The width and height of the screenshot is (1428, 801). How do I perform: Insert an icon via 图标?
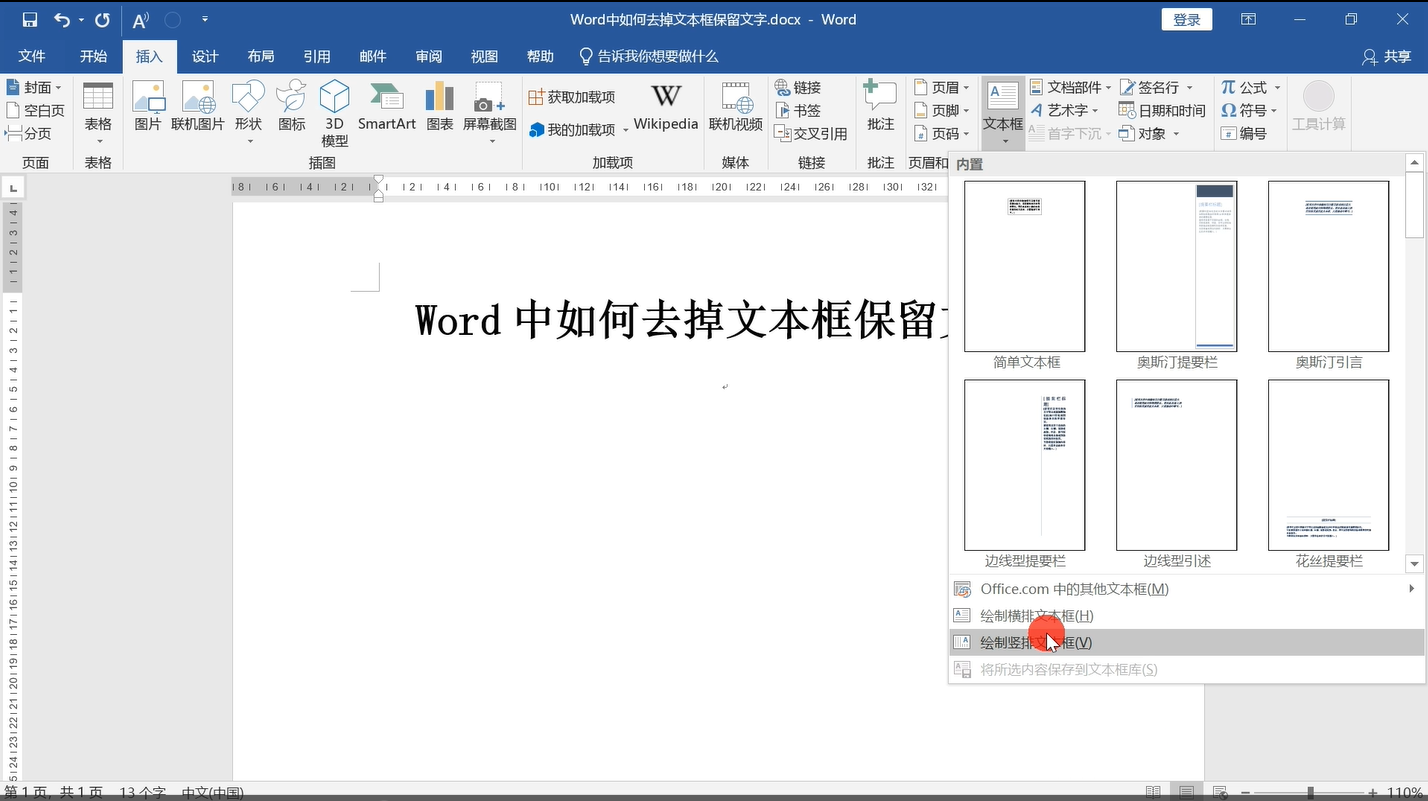coord(291,107)
